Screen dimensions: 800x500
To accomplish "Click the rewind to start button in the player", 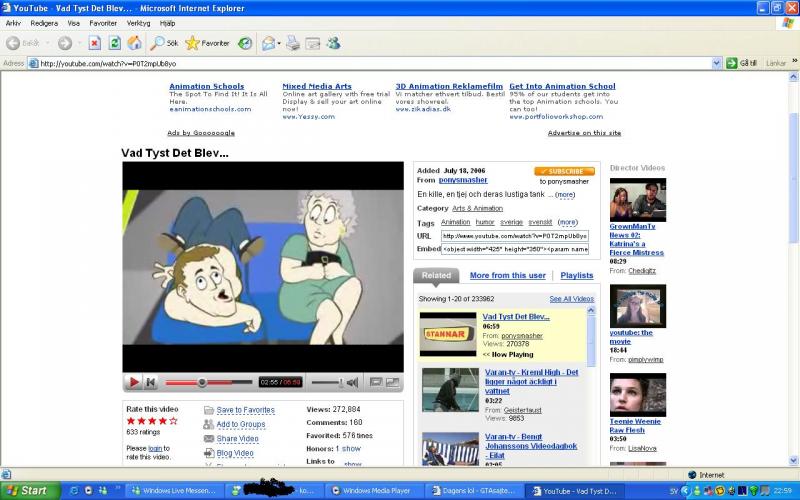I will pos(151,382).
